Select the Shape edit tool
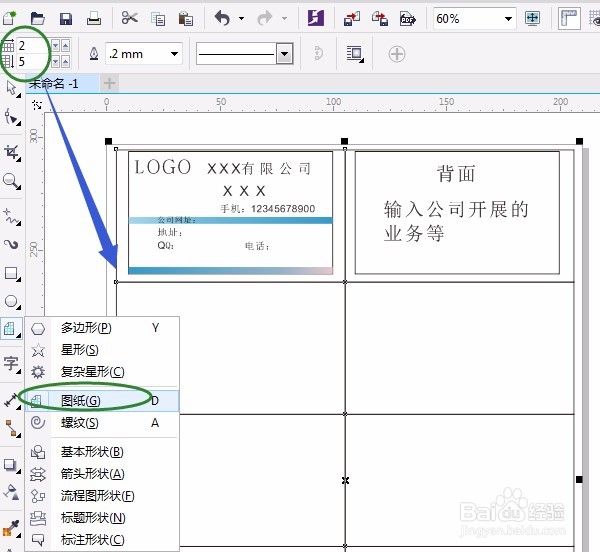Screen dimensions: 600x552 [x=11, y=117]
